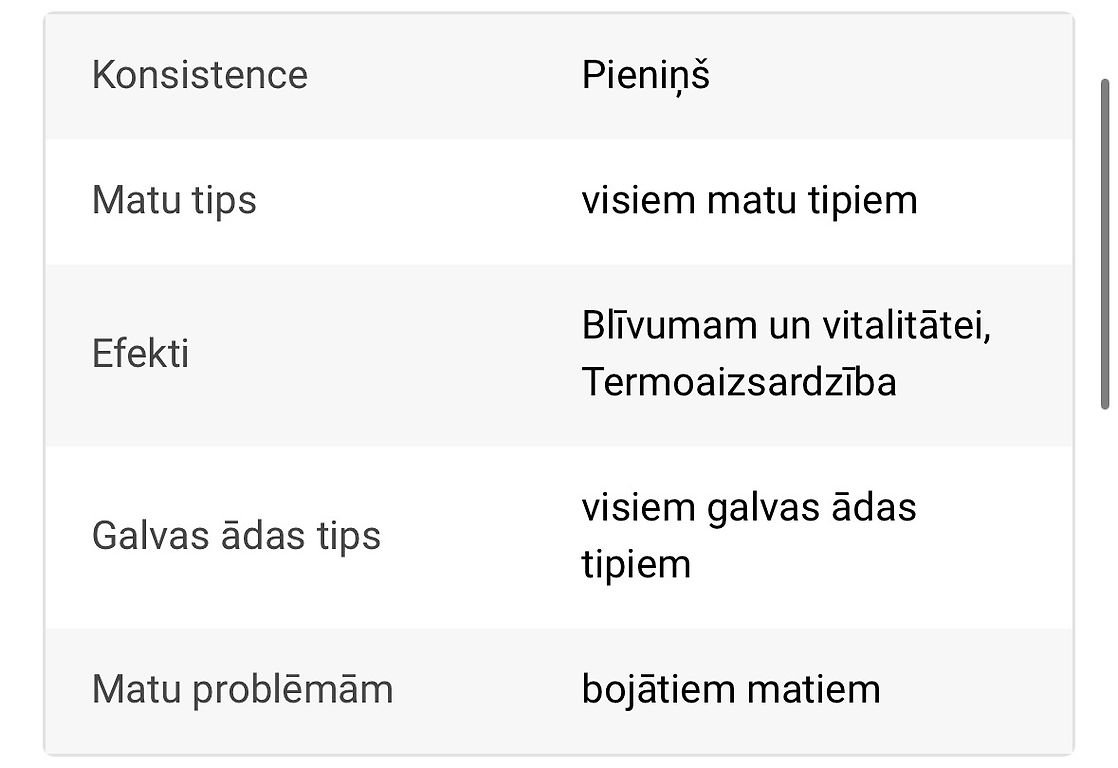Select the 'Pieniņš' consistency value
This screenshot has width=1118, height=768.
click(645, 76)
